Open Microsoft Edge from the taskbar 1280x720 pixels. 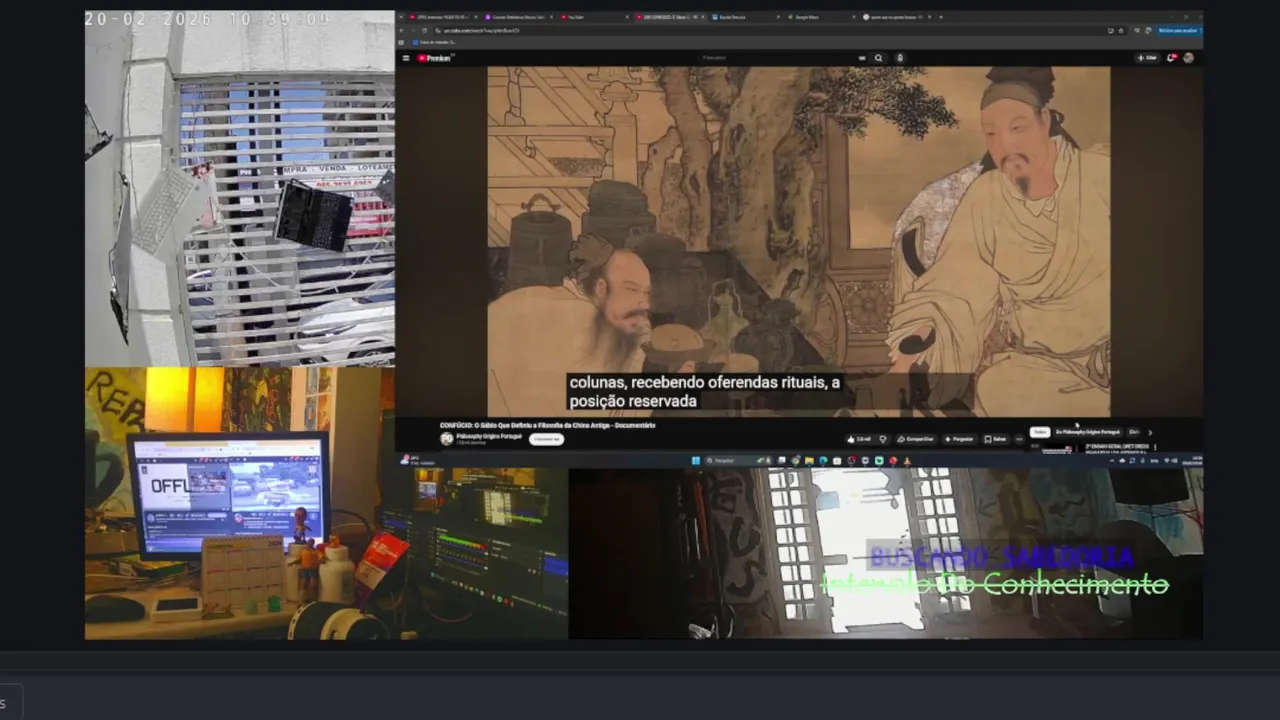tap(823, 461)
